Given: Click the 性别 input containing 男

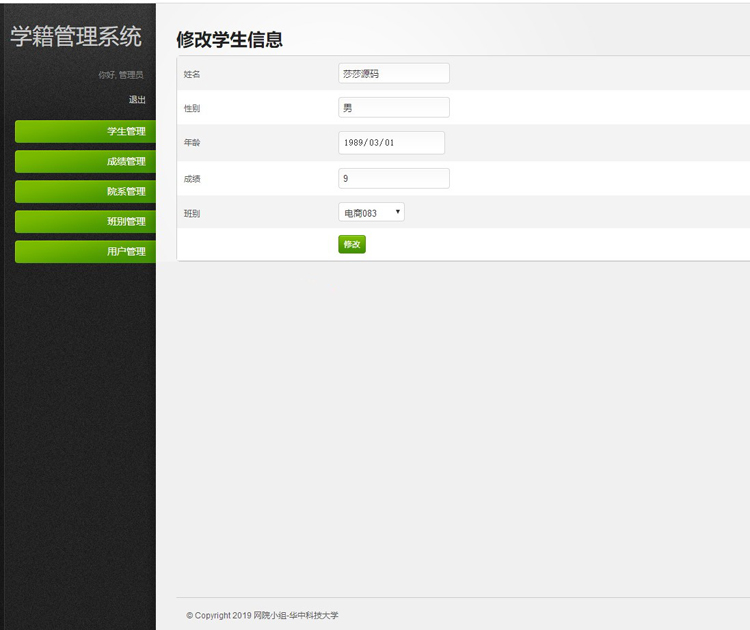Looking at the screenshot, I should pyautogui.click(x=394, y=107).
